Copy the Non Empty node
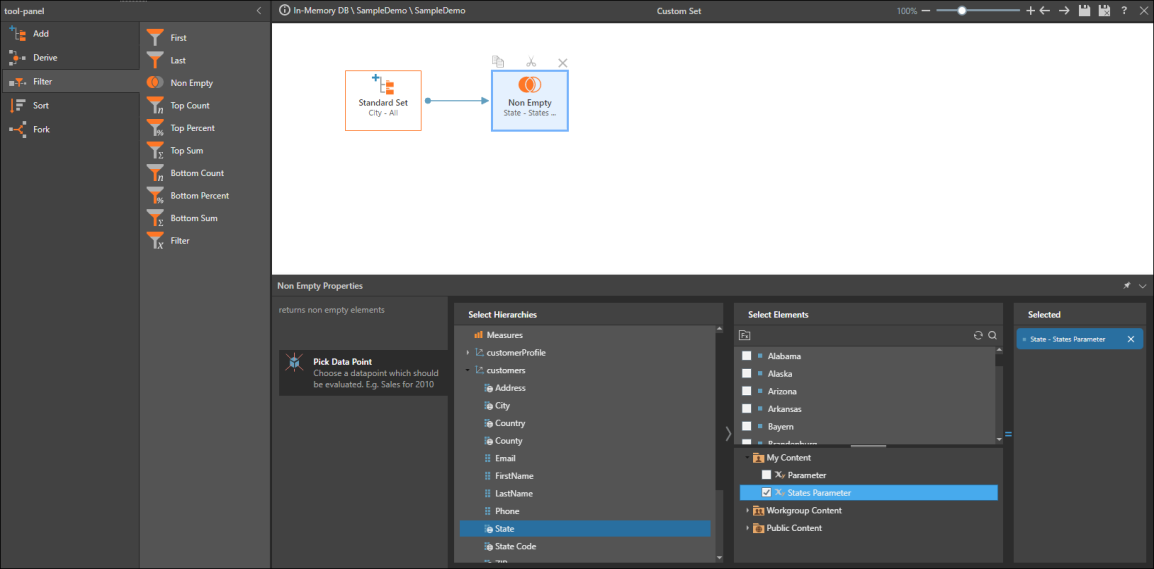 point(498,62)
